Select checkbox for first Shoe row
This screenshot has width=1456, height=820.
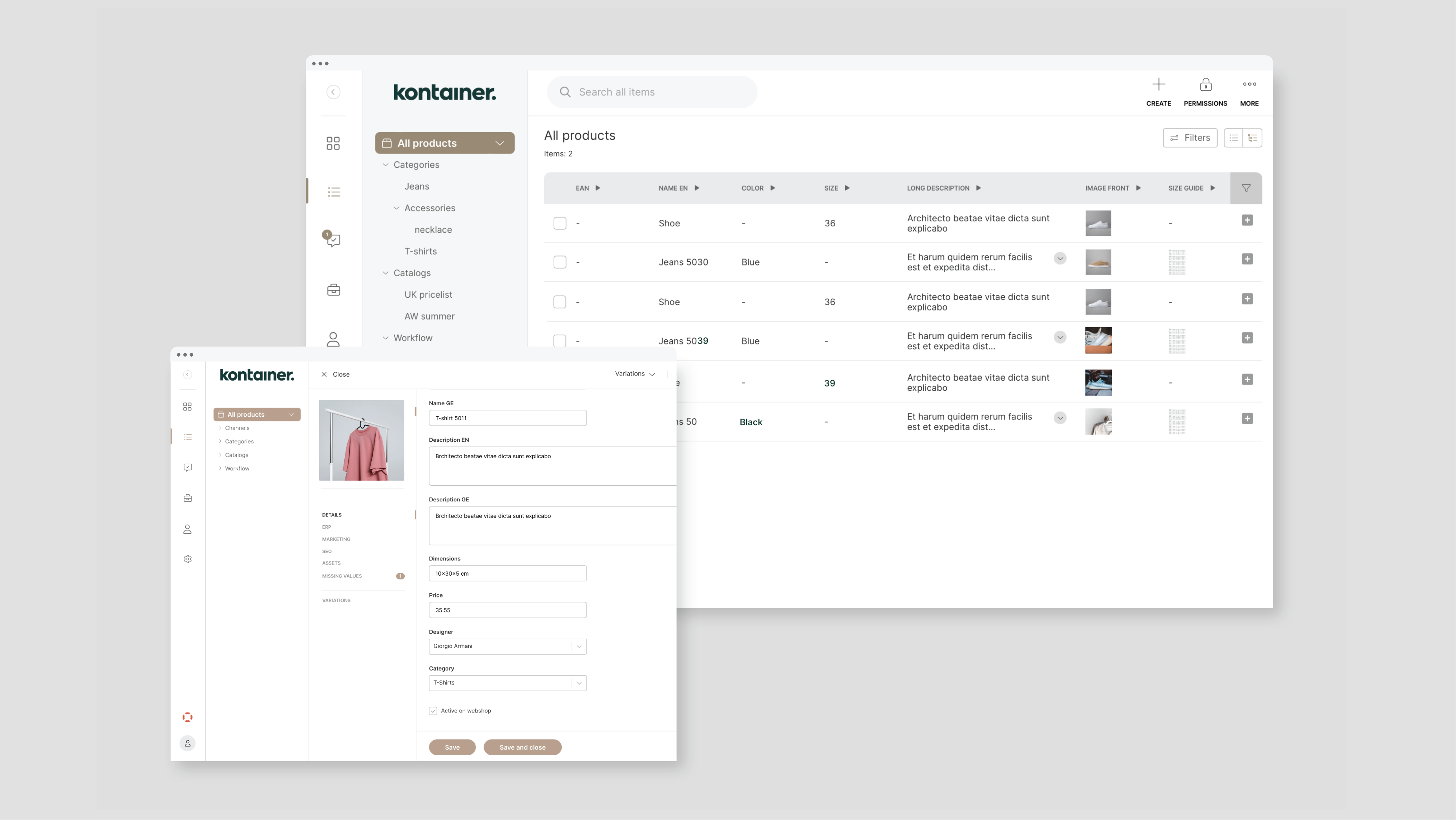[x=559, y=223]
